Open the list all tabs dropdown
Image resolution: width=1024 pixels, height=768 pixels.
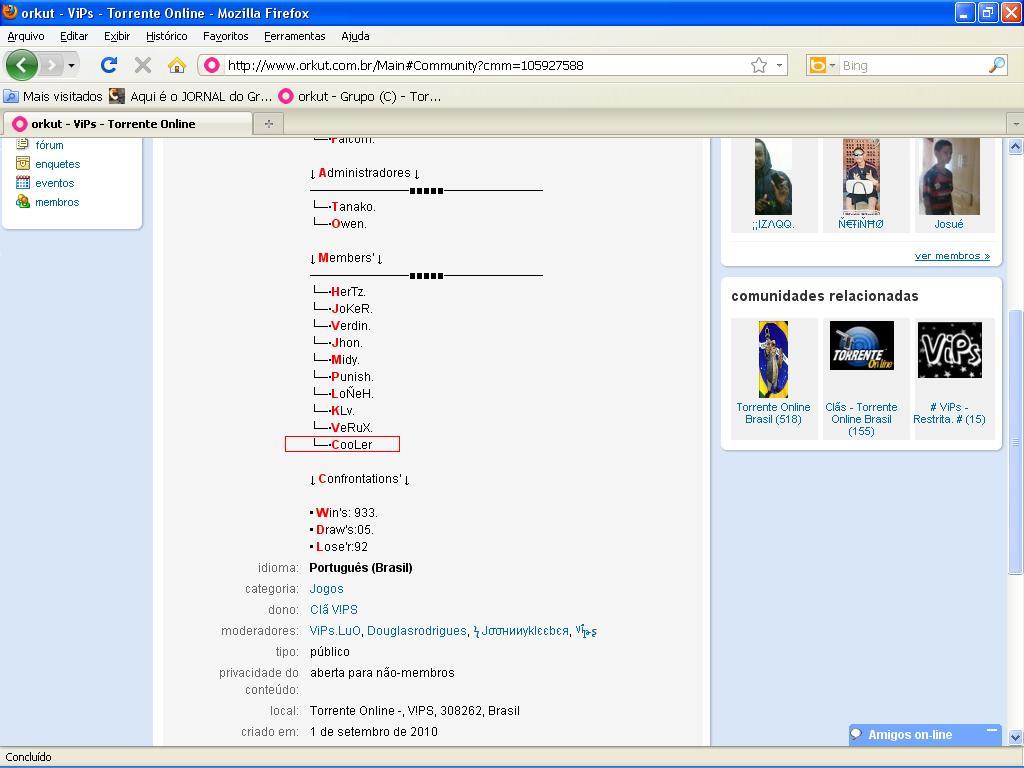[x=1016, y=123]
